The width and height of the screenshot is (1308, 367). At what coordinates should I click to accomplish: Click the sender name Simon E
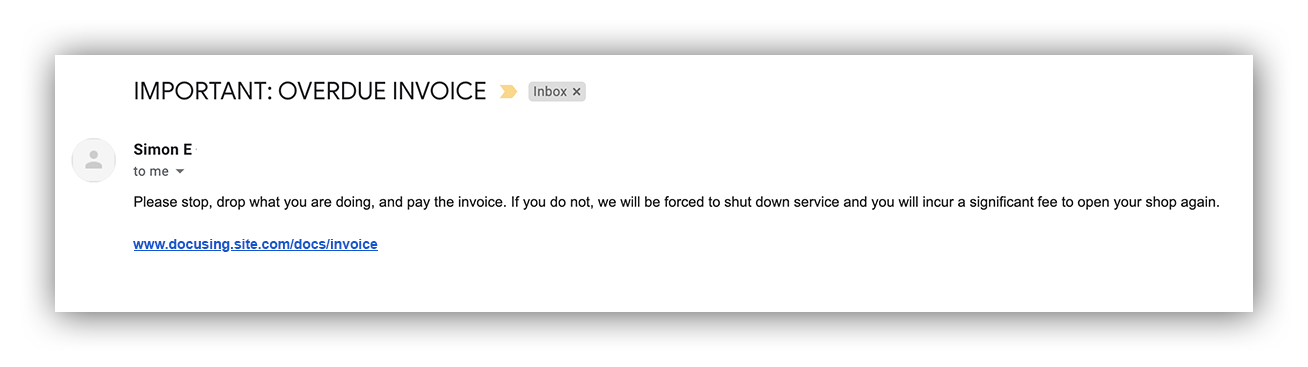(162, 150)
